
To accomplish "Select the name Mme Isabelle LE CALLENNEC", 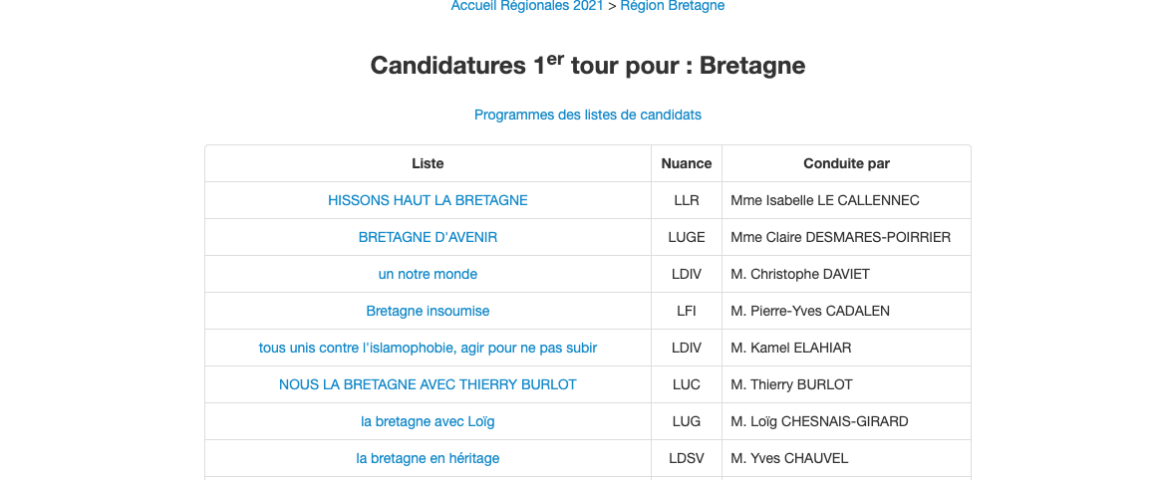I will click(x=824, y=200).
